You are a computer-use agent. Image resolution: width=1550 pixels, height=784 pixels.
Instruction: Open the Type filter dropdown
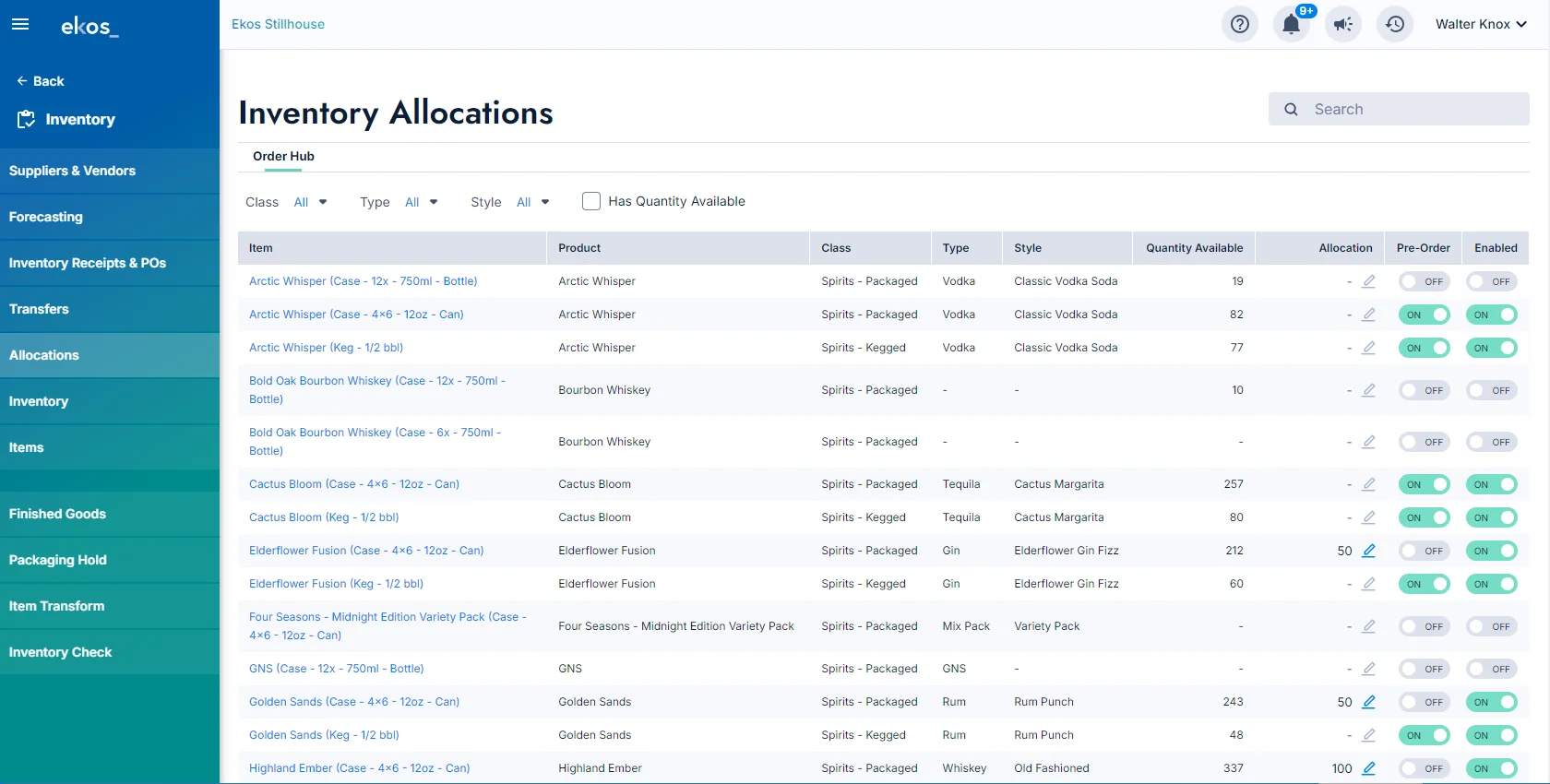tap(421, 202)
